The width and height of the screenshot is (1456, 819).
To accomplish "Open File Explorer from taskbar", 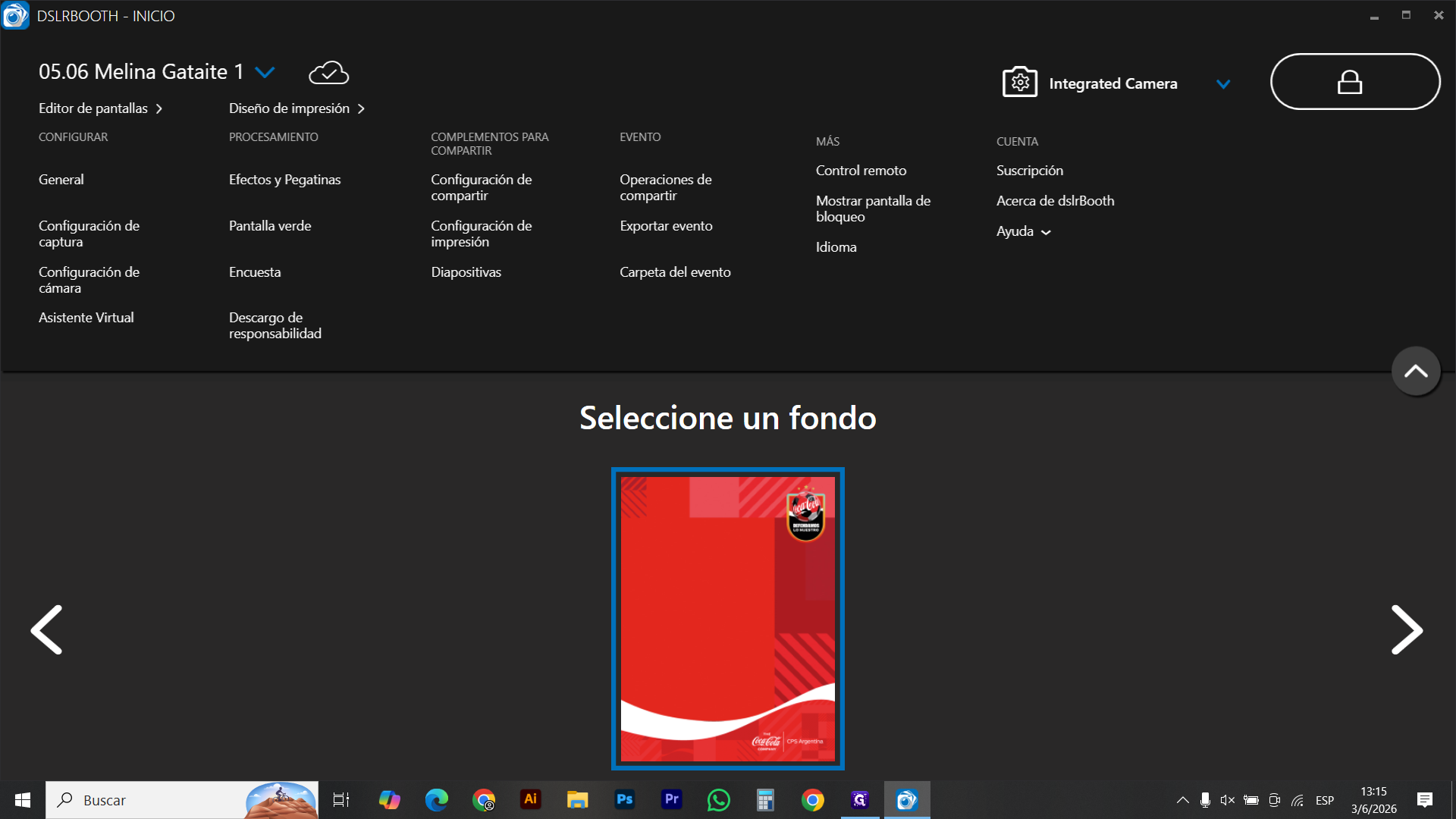I will 577,800.
